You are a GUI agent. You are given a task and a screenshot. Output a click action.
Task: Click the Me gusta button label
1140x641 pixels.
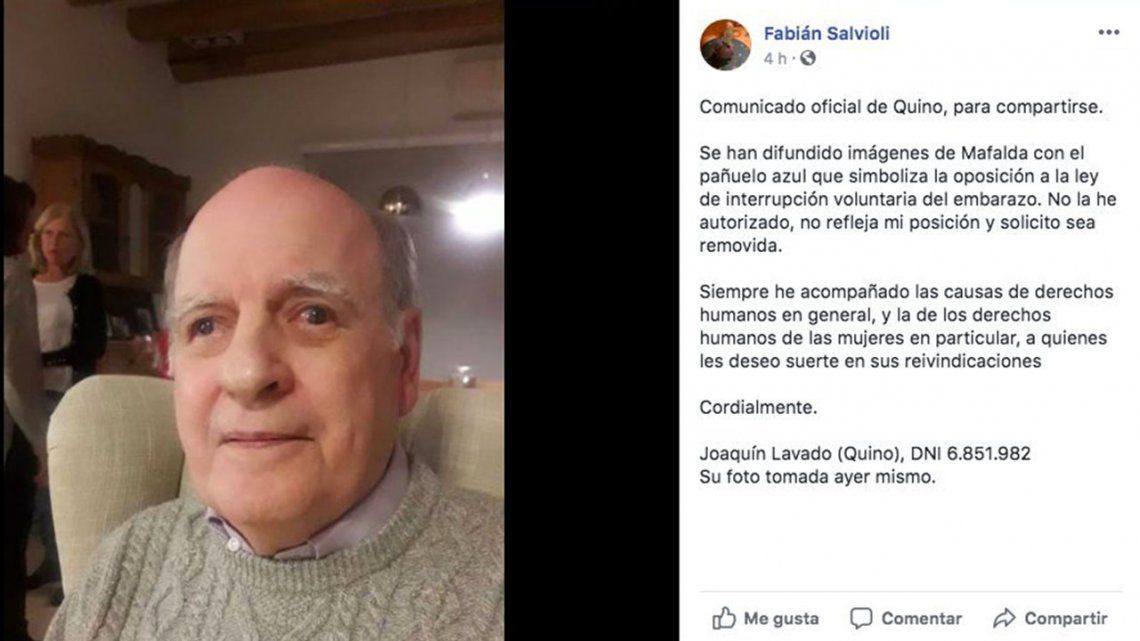click(x=781, y=618)
